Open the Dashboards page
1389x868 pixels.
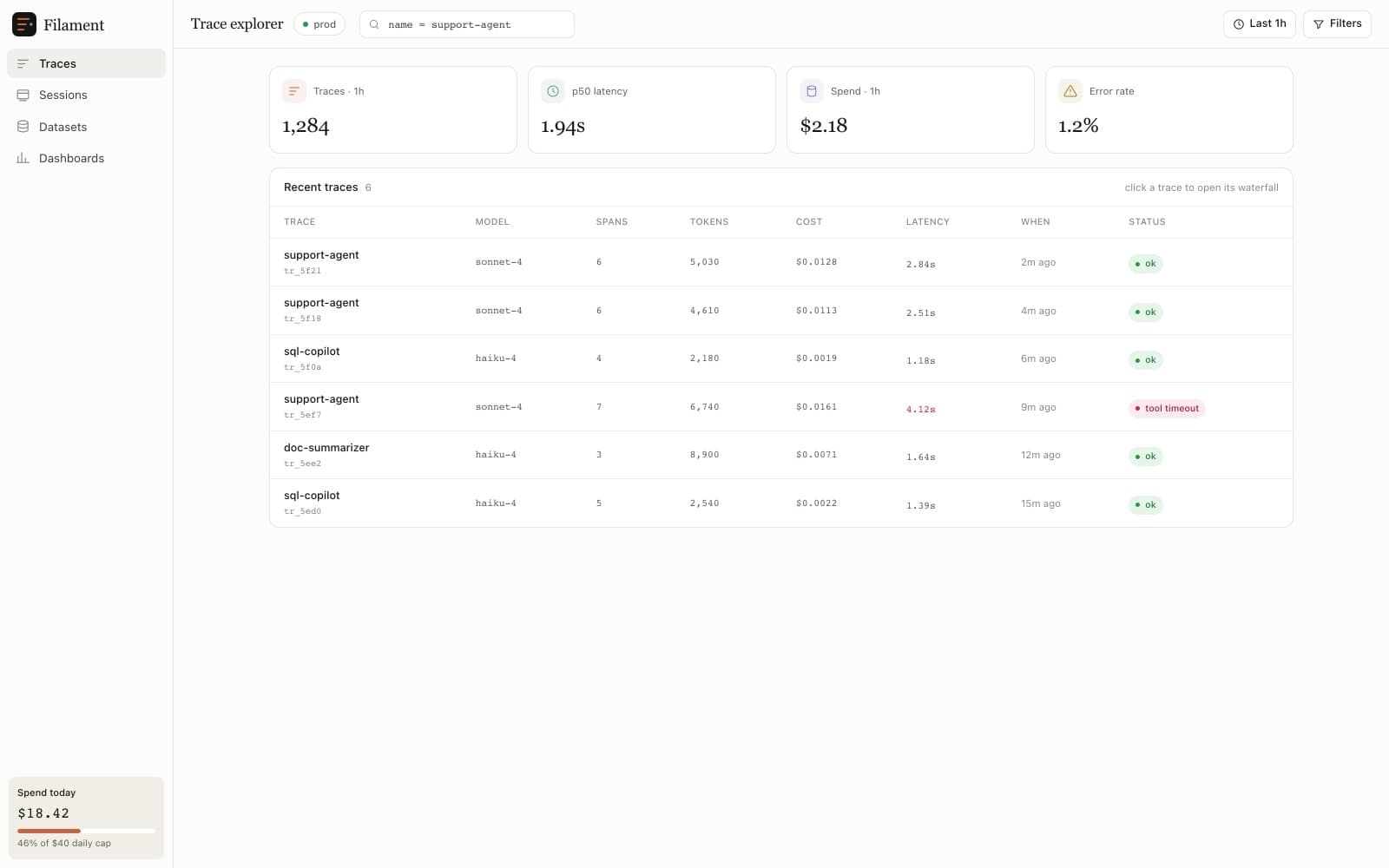86,158
